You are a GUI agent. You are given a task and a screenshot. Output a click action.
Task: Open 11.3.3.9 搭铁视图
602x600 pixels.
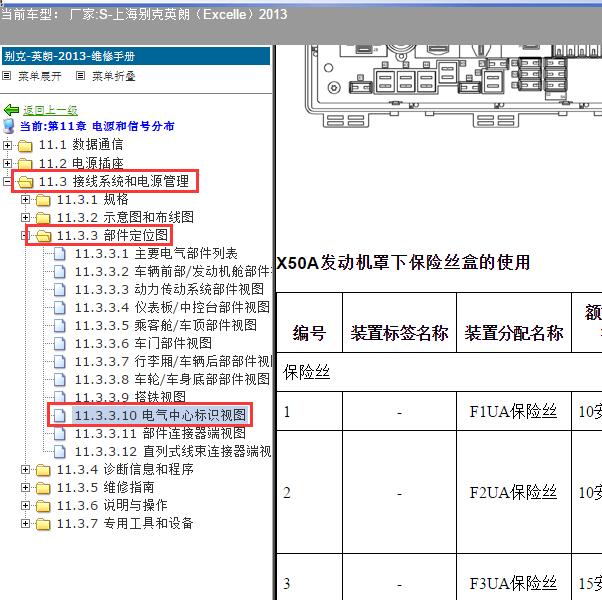[x=130, y=397]
